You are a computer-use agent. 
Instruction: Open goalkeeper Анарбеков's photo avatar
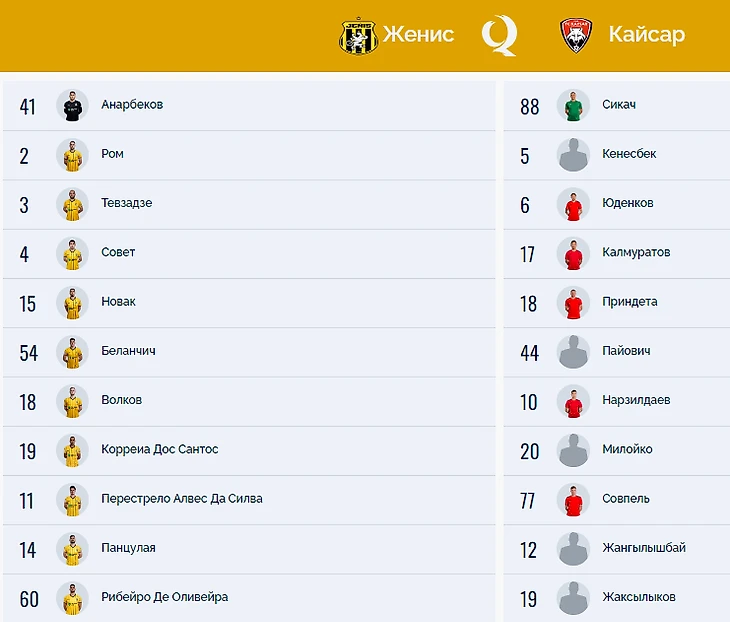(72, 106)
